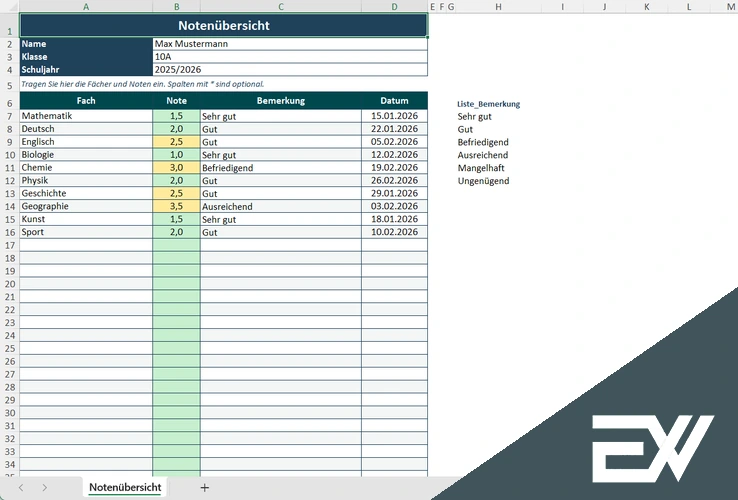Select column K header
The height and width of the screenshot is (500, 738).
[x=647, y=7]
